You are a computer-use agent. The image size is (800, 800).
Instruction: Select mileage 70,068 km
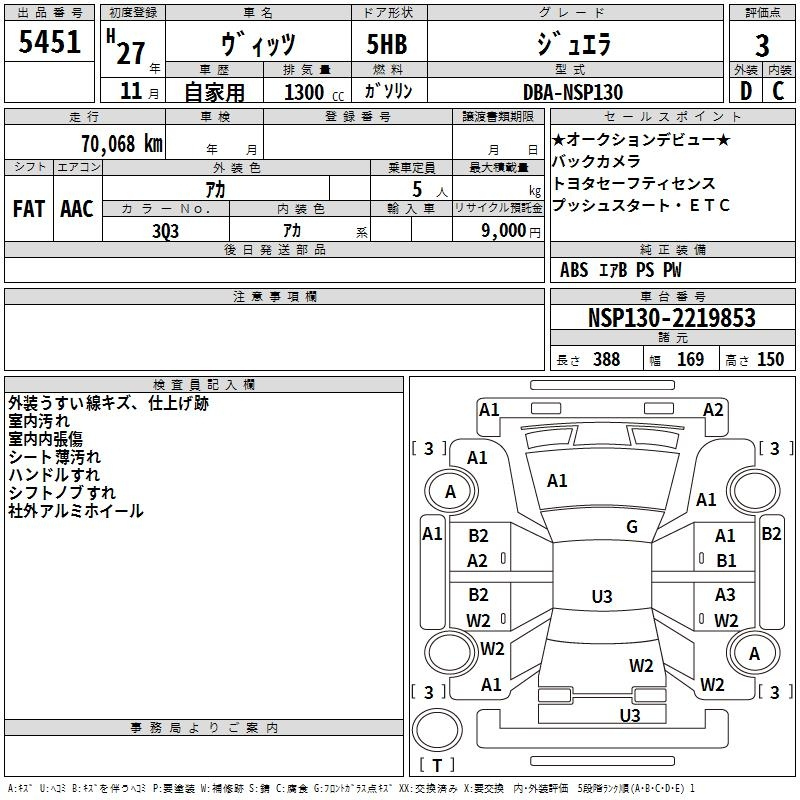point(122,143)
